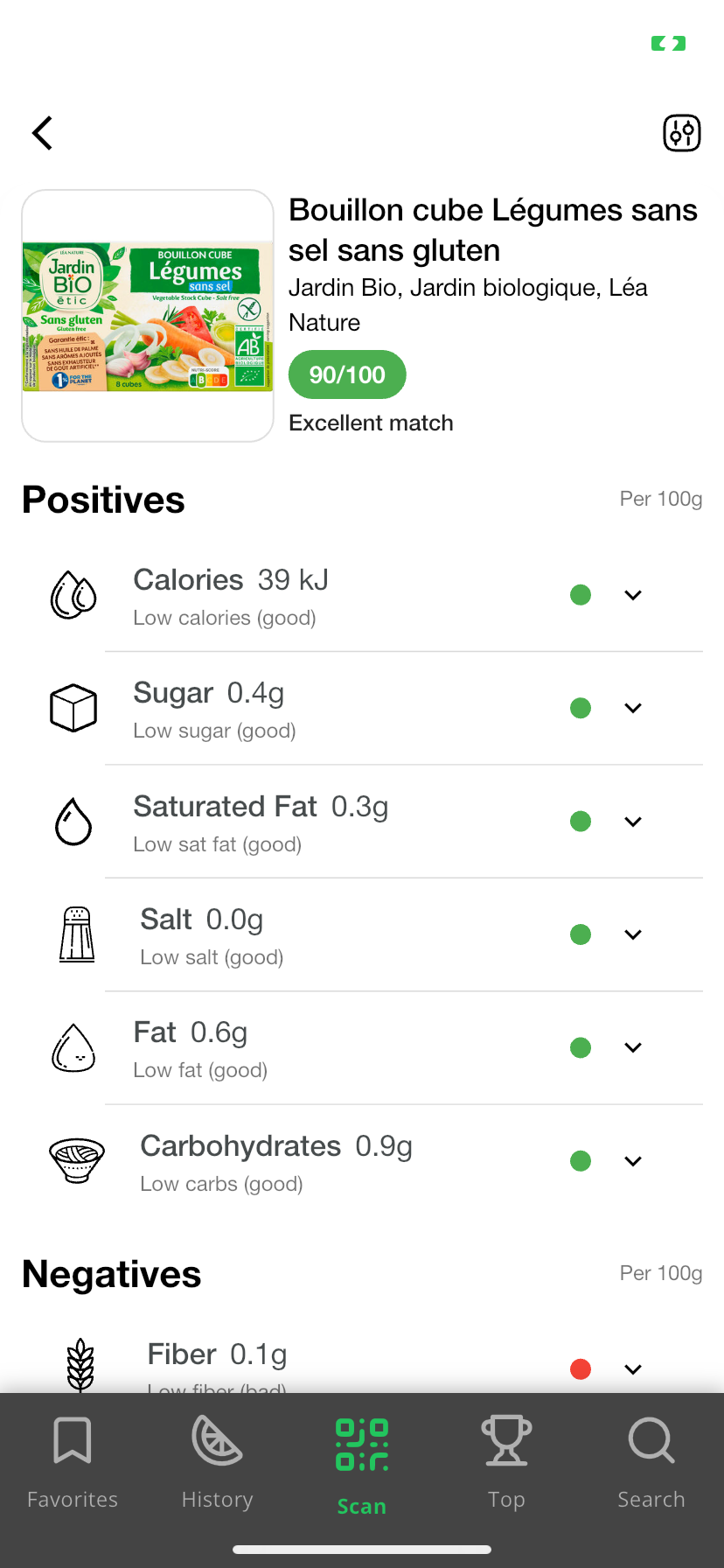Open the bouillon cube product image
The height and width of the screenshot is (1568, 724).
(148, 316)
